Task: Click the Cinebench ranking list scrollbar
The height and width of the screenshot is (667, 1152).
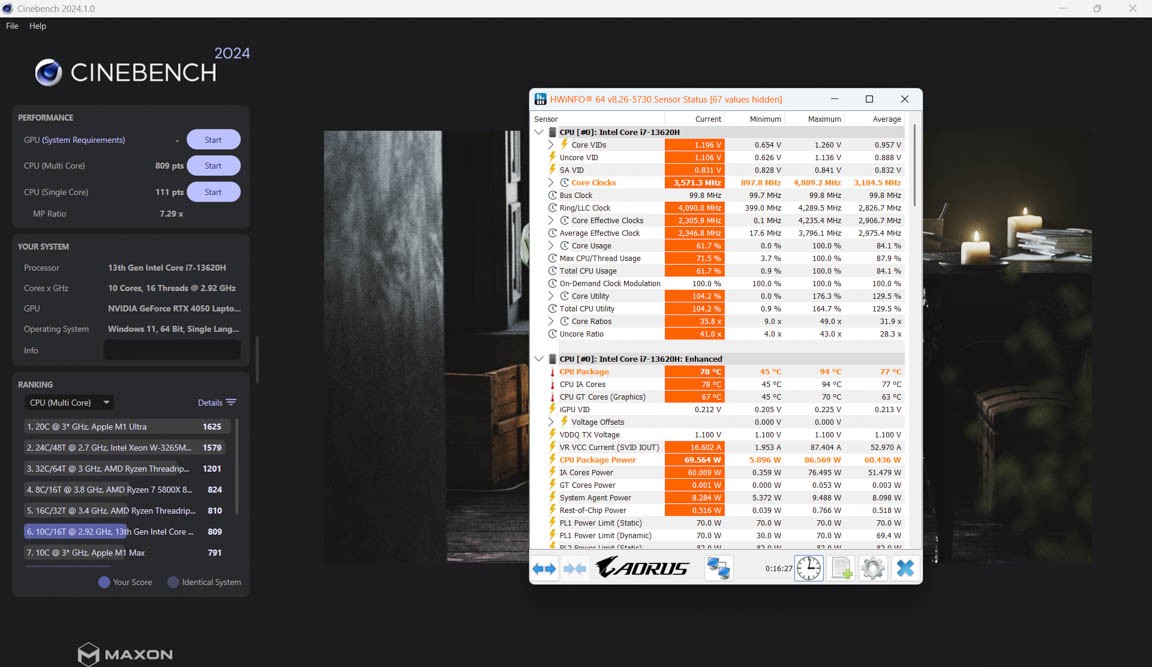Action: [x=237, y=466]
